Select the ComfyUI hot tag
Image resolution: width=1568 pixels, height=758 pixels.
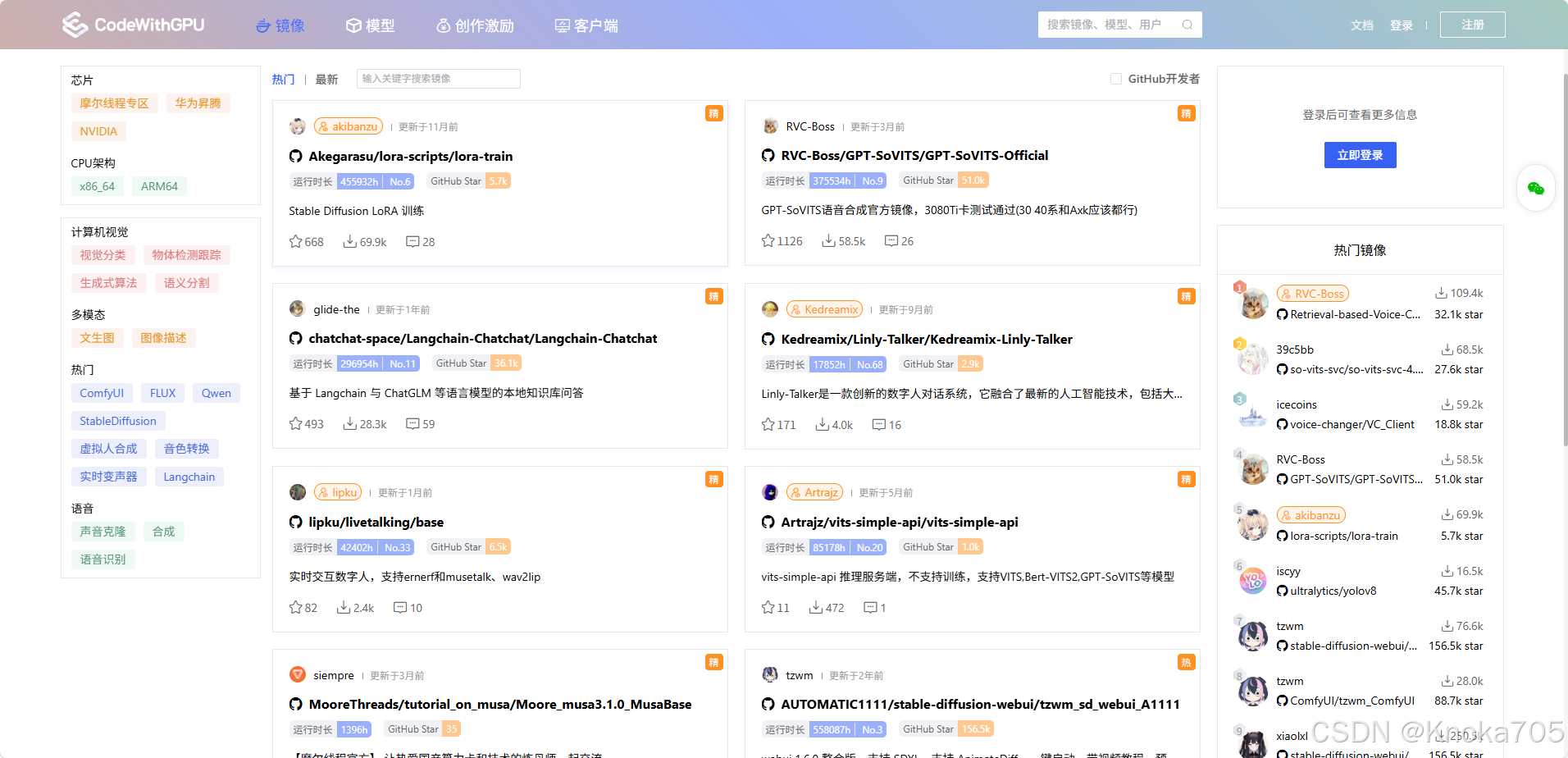coord(102,393)
